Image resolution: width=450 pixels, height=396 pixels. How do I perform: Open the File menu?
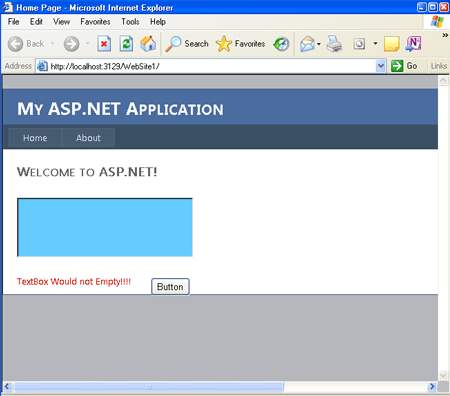click(13, 22)
